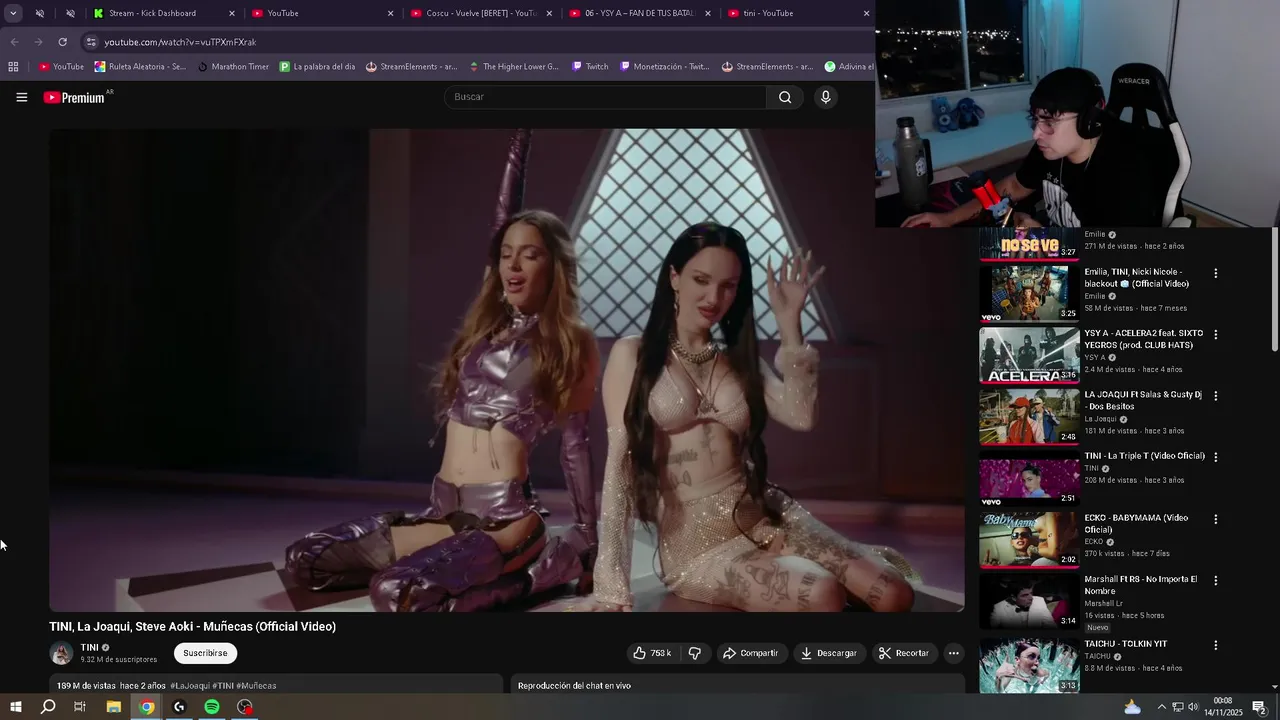This screenshot has width=1280, height=720.
Task: Click TINI channel name under title
Action: point(89,648)
